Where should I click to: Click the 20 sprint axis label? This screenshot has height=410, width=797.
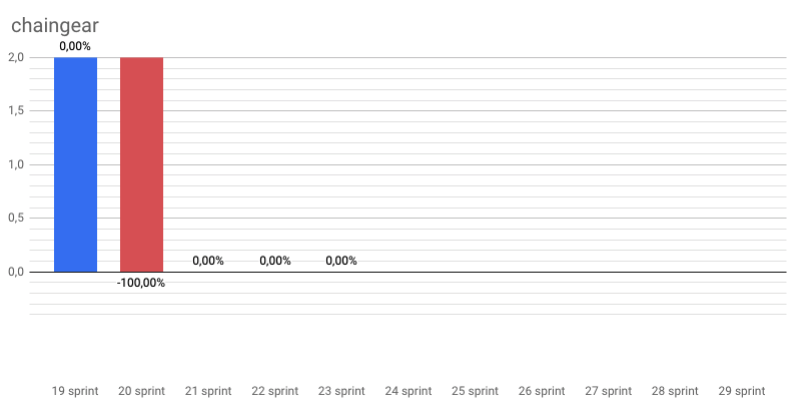[x=141, y=391]
